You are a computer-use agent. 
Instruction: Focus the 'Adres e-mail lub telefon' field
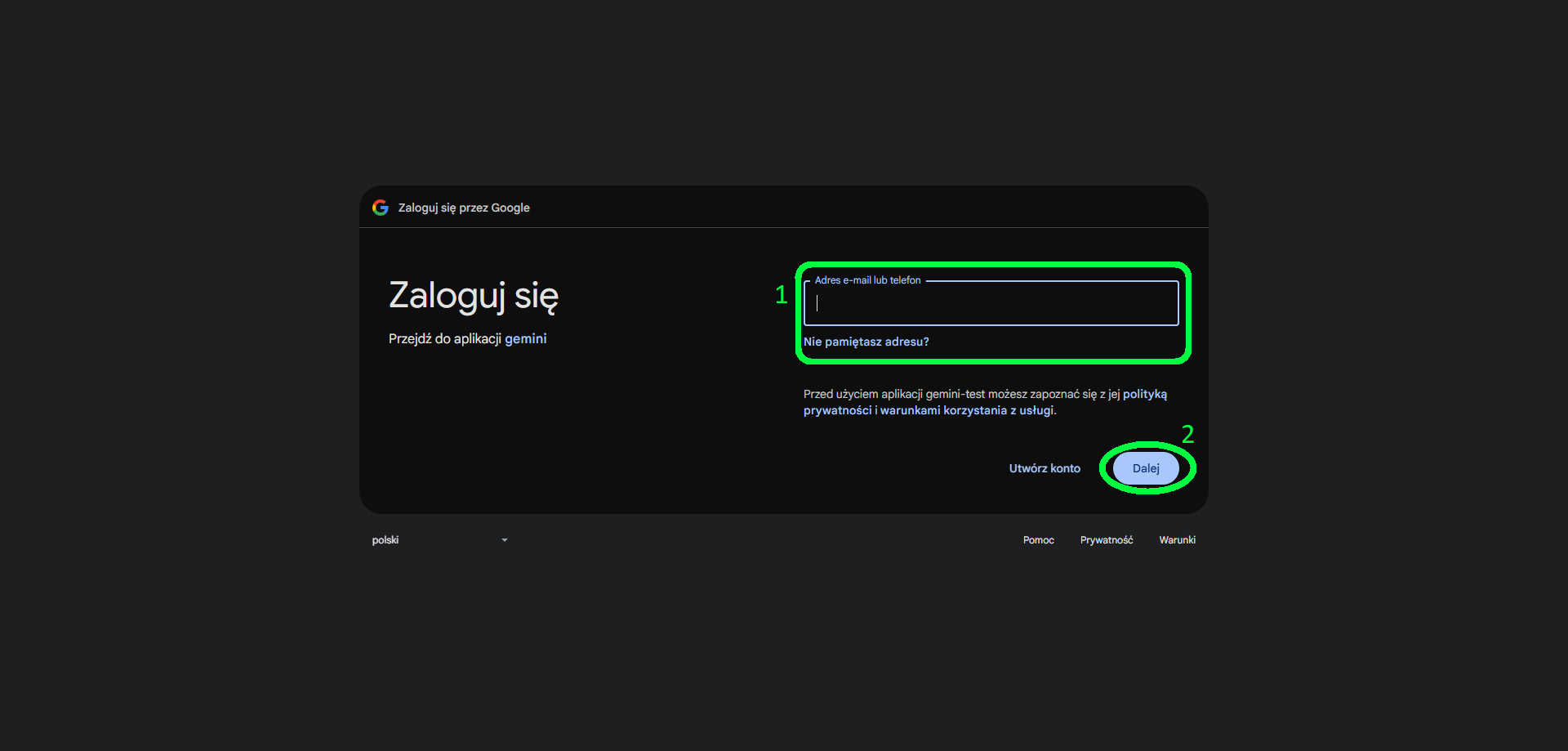click(991, 303)
